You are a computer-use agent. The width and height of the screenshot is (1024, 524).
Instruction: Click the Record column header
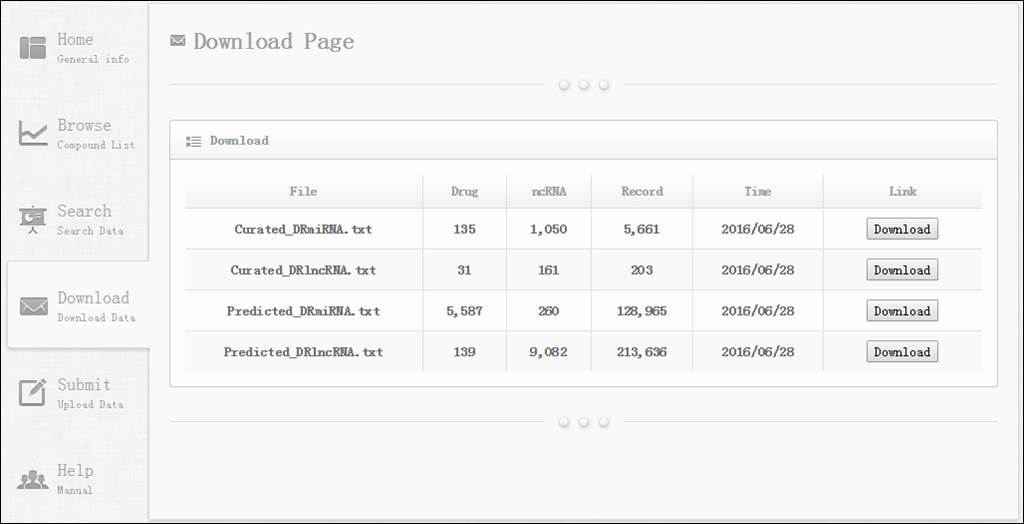[642, 191]
